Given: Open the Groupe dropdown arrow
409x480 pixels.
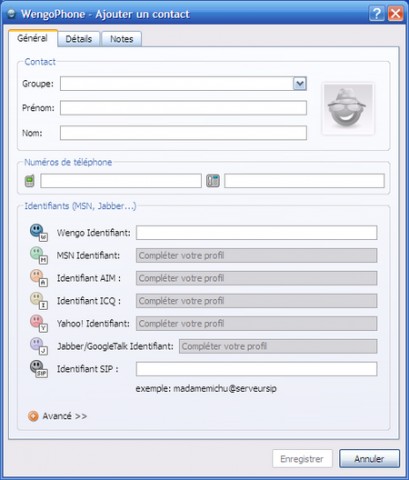Looking at the screenshot, I should click(x=300, y=83).
